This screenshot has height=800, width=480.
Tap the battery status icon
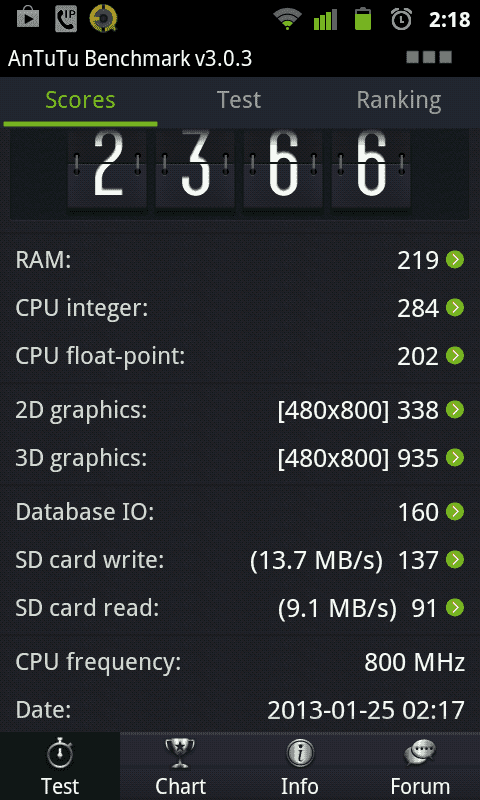pyautogui.click(x=363, y=19)
